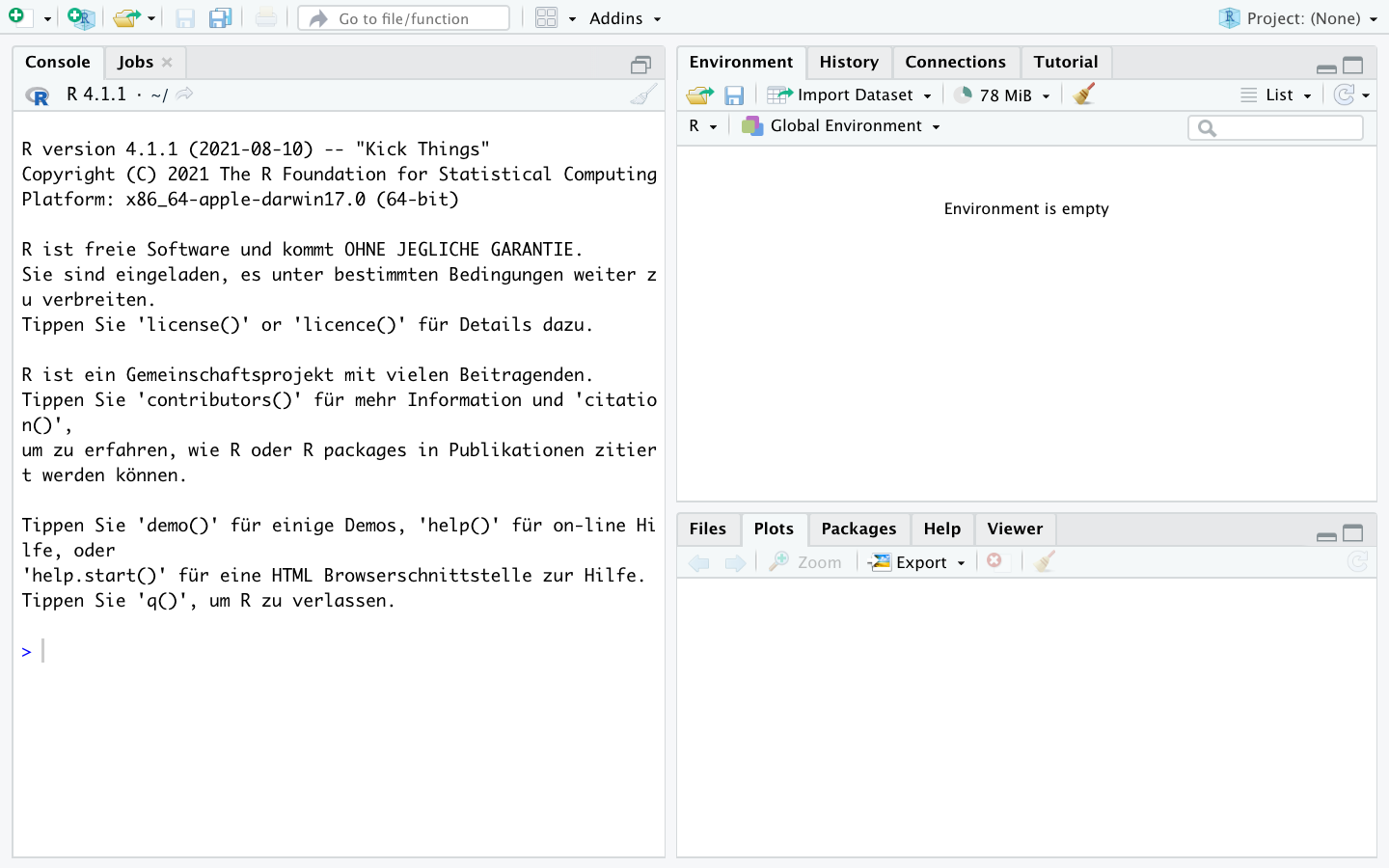View the current working directory arrow
The width and height of the screenshot is (1389, 868).
click(184, 94)
